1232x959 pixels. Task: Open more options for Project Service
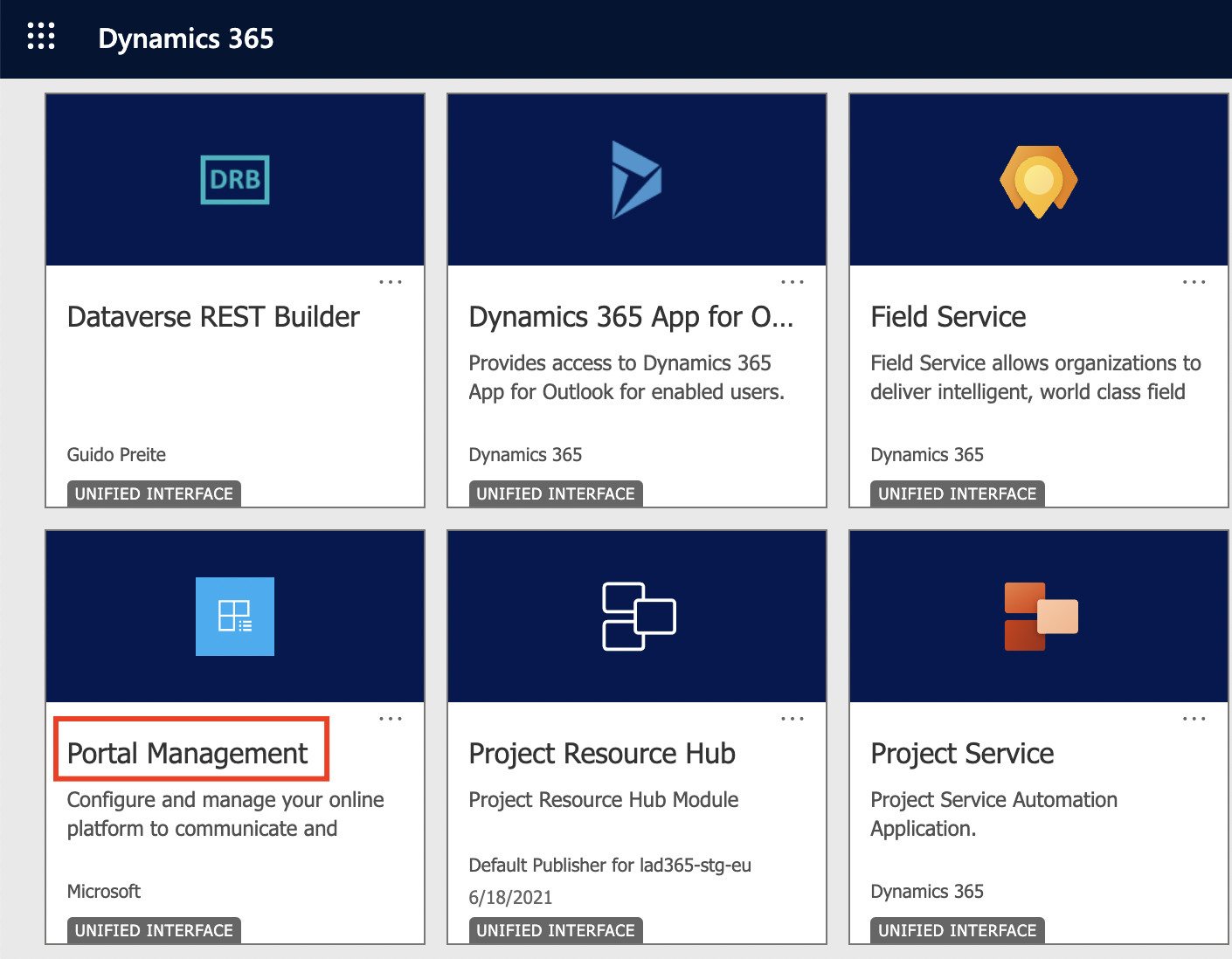pyautogui.click(x=1194, y=719)
